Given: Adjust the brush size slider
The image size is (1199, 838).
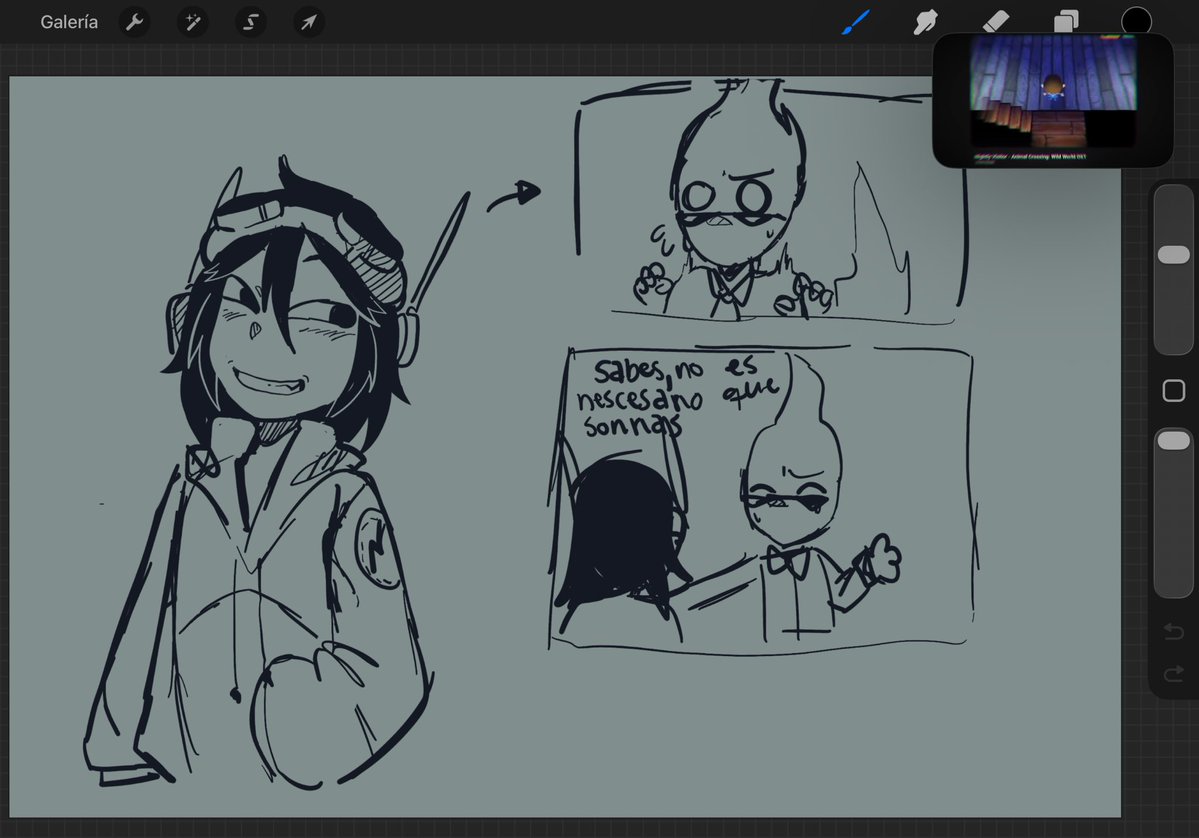Looking at the screenshot, I should click(x=1174, y=255).
